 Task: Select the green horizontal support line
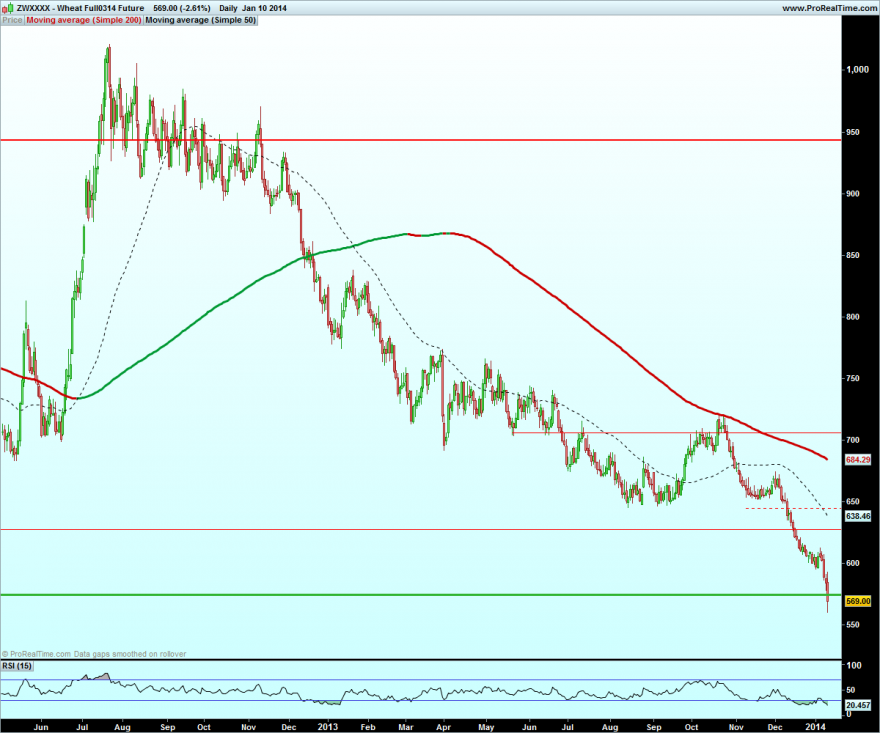pyautogui.click(x=421, y=595)
